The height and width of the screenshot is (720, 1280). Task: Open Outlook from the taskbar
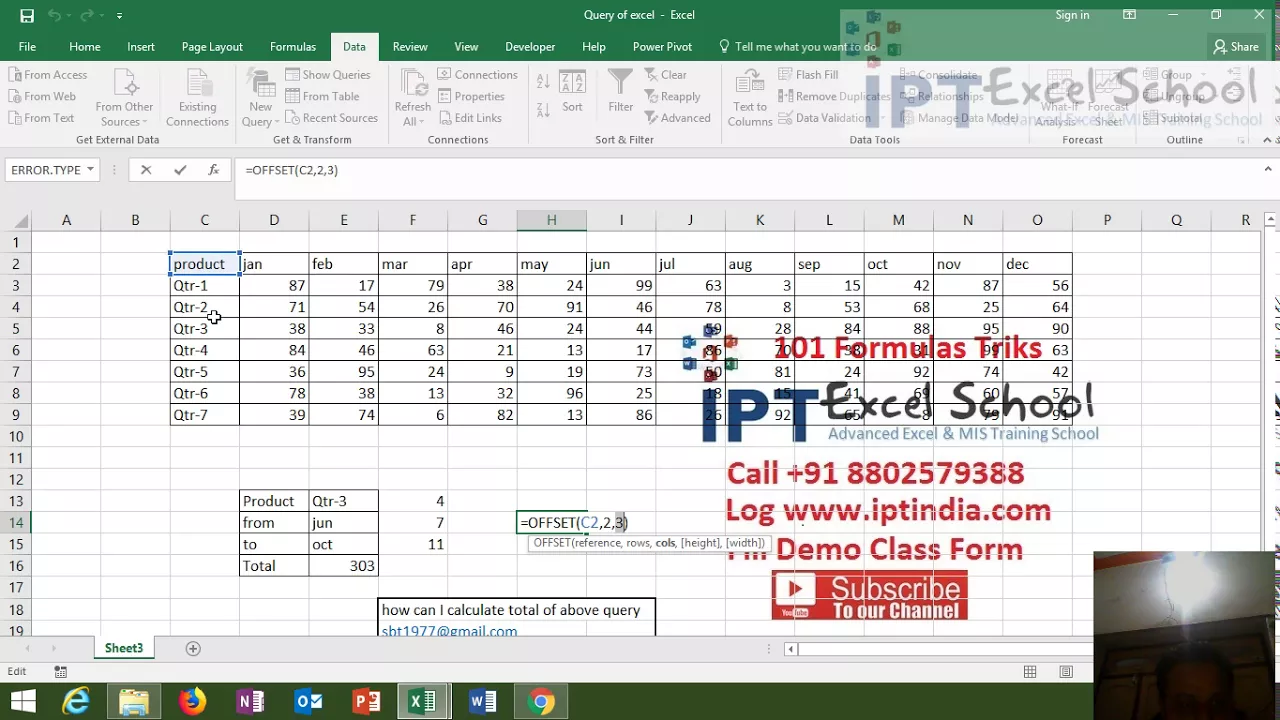(x=308, y=702)
